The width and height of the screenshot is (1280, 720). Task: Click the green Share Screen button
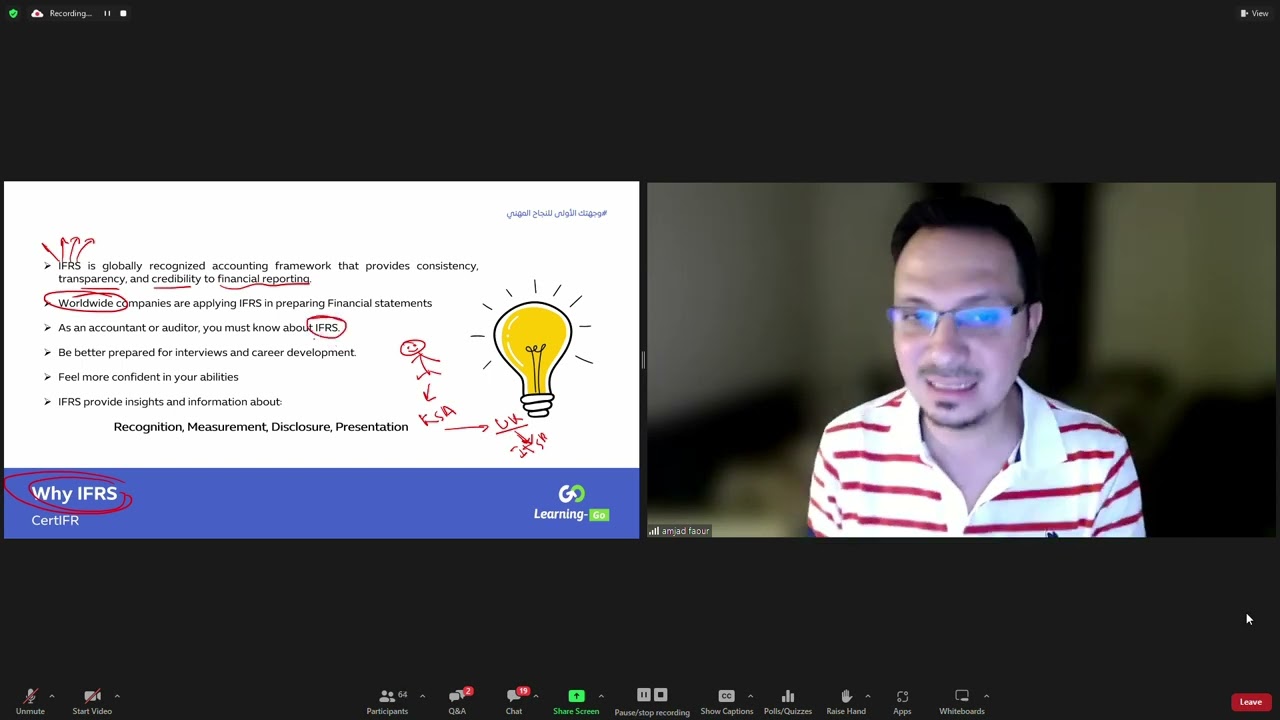click(576, 701)
